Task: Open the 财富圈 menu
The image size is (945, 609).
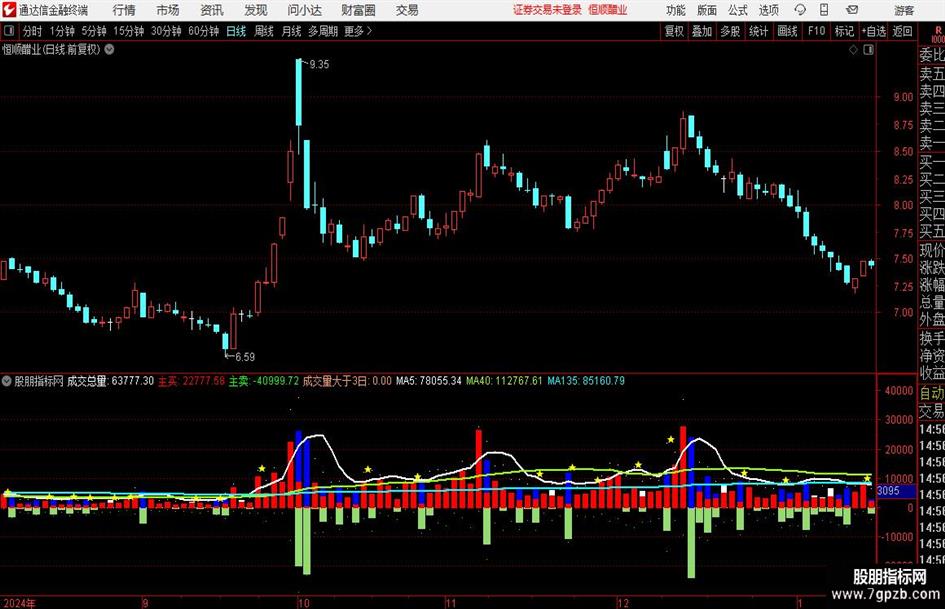Action: 358,10
